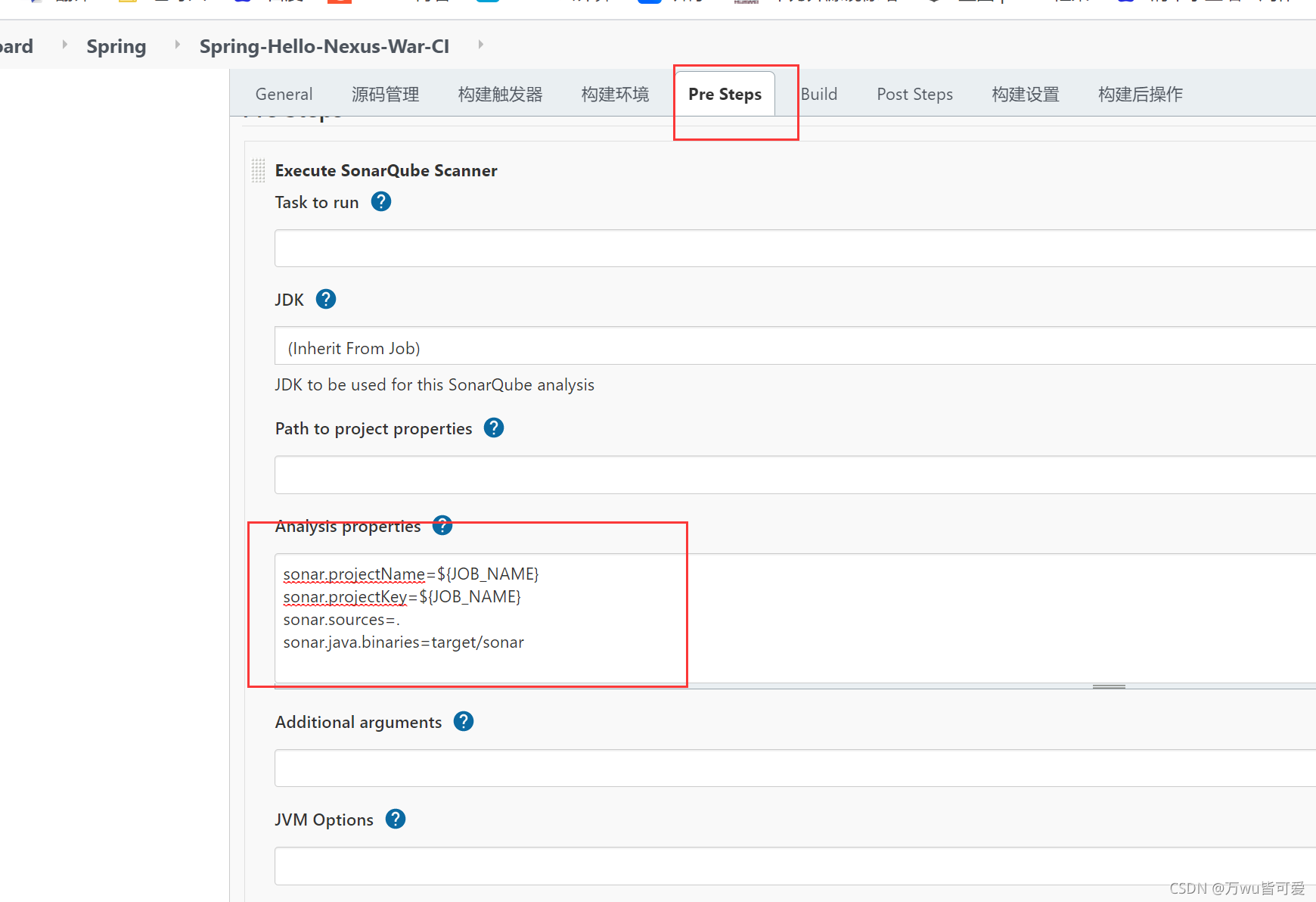Select the Pre Steps tab
Viewport: 1316px width, 902px height.
[x=725, y=94]
